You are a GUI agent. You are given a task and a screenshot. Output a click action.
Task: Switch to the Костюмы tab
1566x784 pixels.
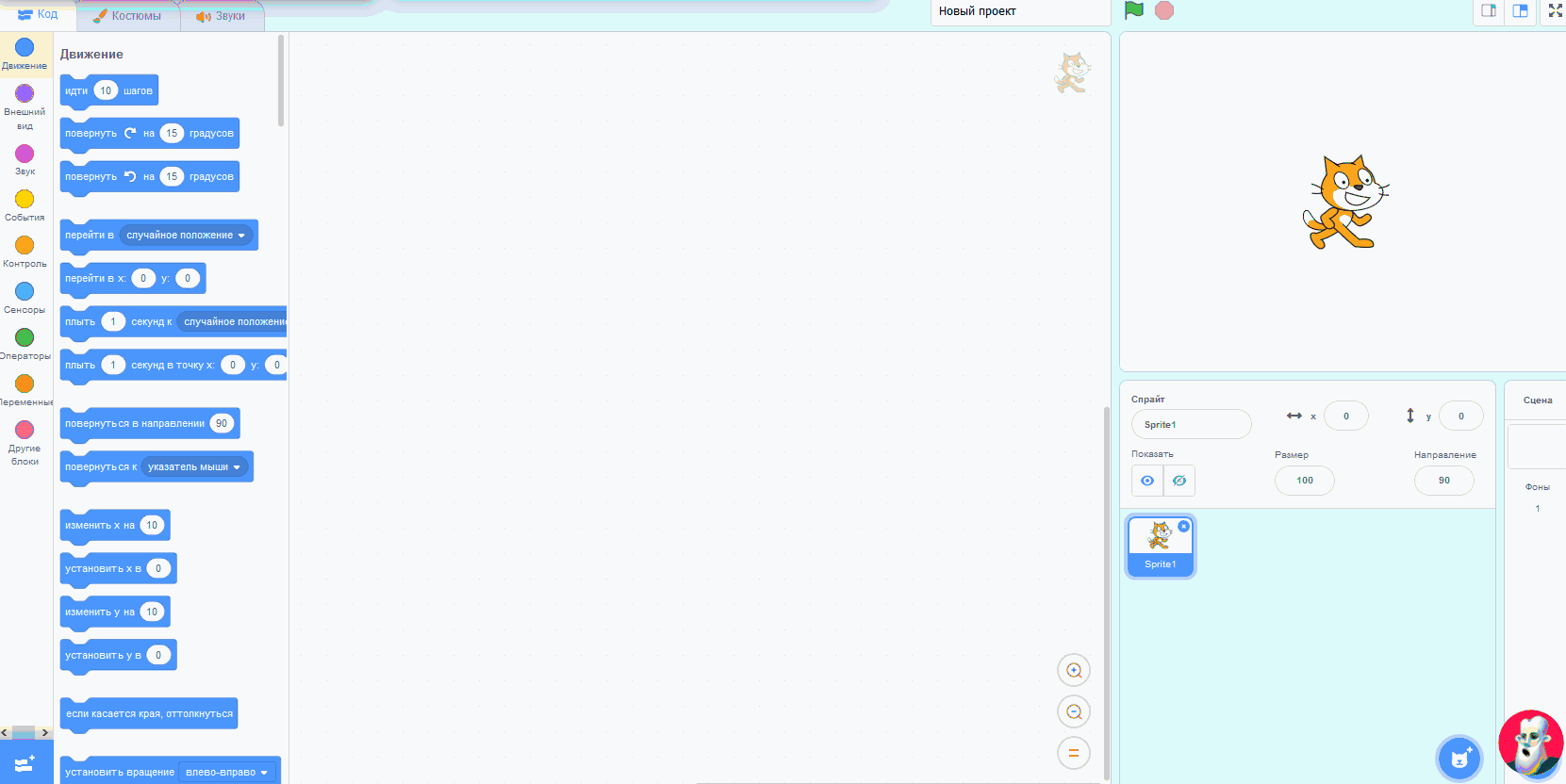tap(128, 16)
